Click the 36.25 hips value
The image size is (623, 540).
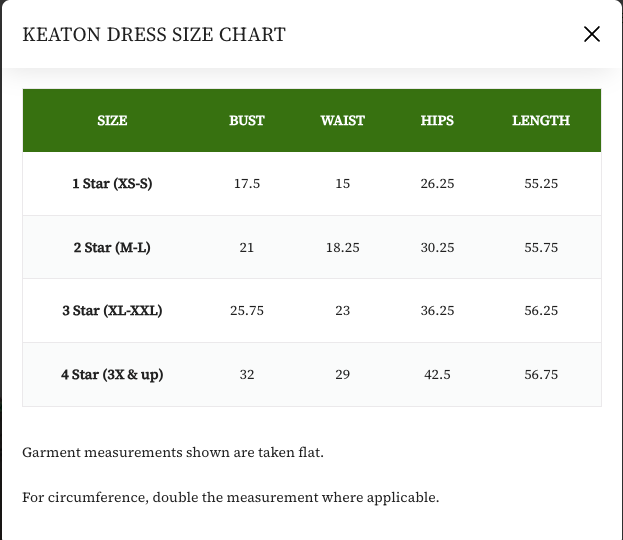[437, 311]
